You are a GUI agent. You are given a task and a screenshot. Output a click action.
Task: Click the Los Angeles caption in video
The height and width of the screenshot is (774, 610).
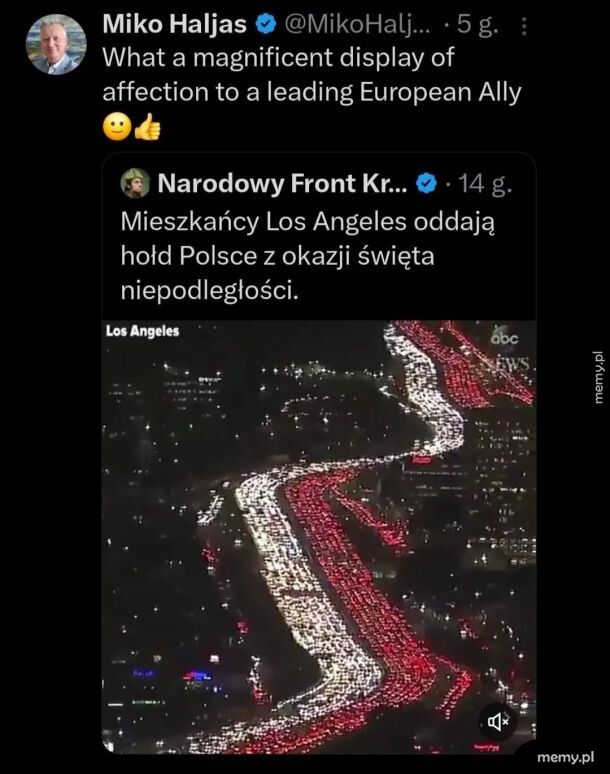(143, 331)
